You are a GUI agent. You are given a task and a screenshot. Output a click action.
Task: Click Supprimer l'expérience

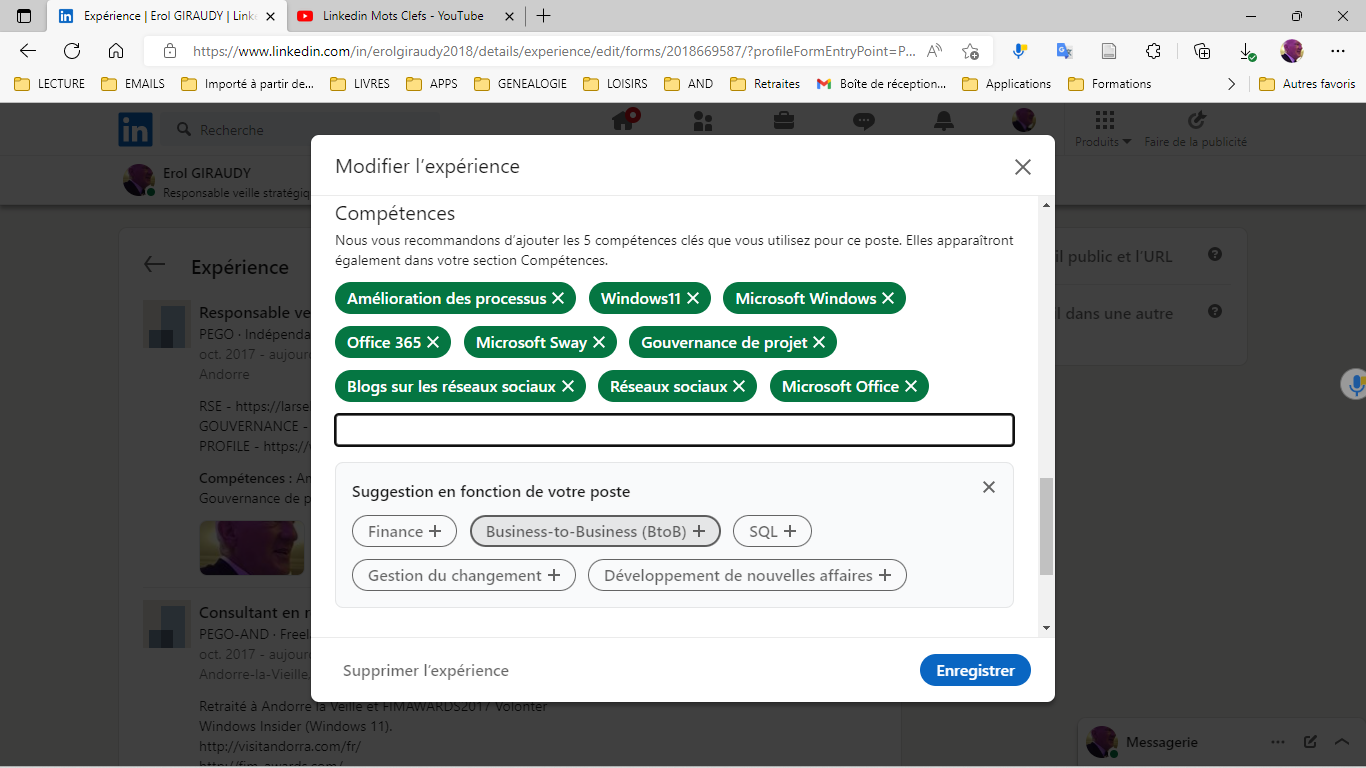(426, 670)
